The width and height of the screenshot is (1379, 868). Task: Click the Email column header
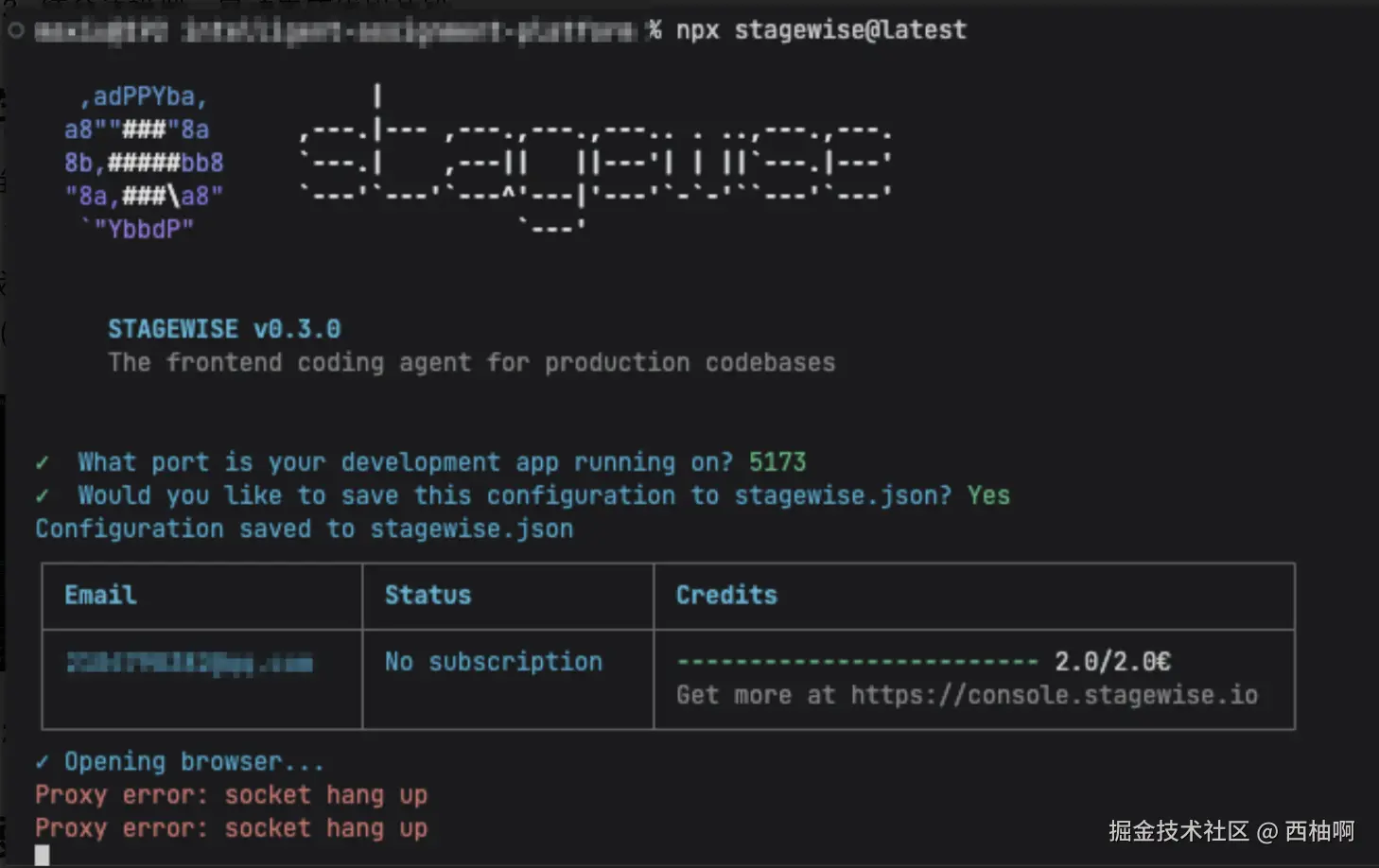[x=100, y=595]
